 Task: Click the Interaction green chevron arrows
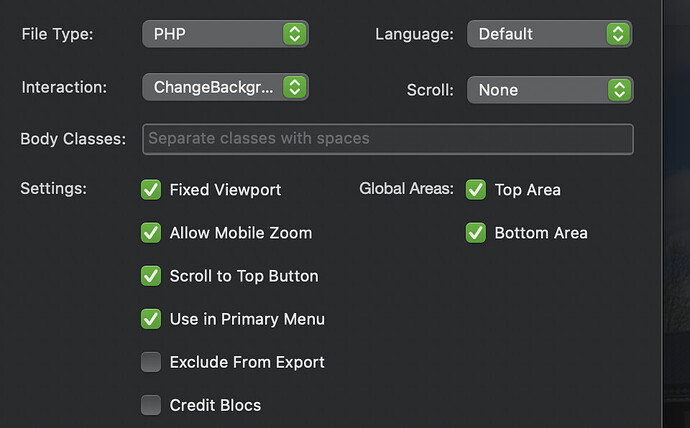coord(294,87)
